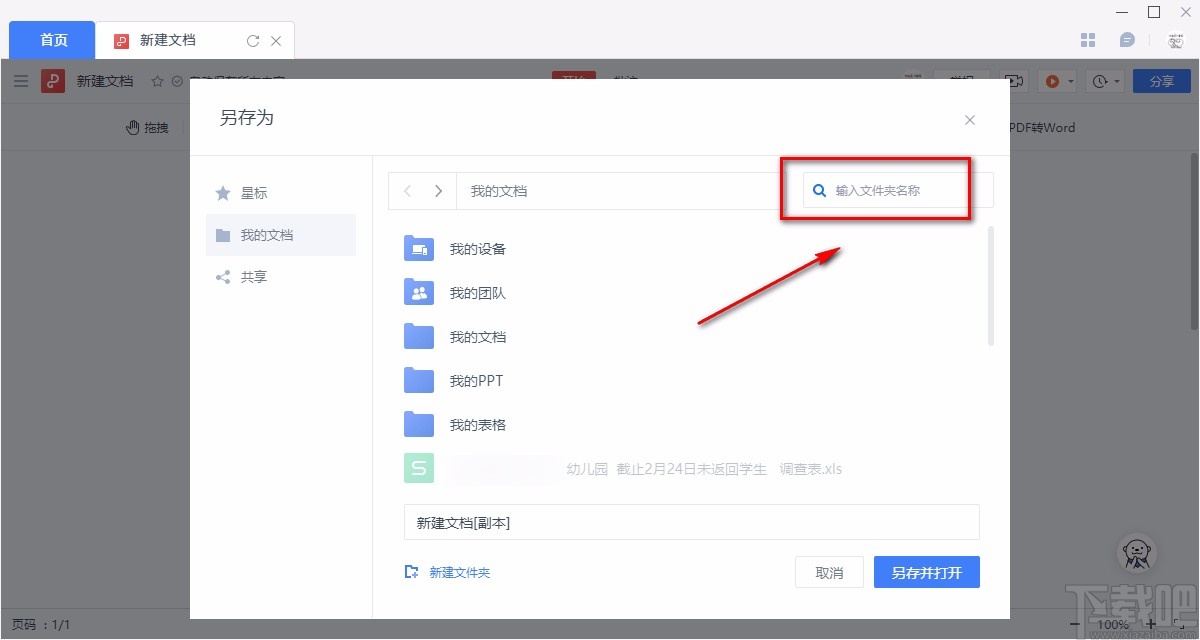Select 共享 in the sidebar
1200x640 pixels.
click(x=253, y=277)
